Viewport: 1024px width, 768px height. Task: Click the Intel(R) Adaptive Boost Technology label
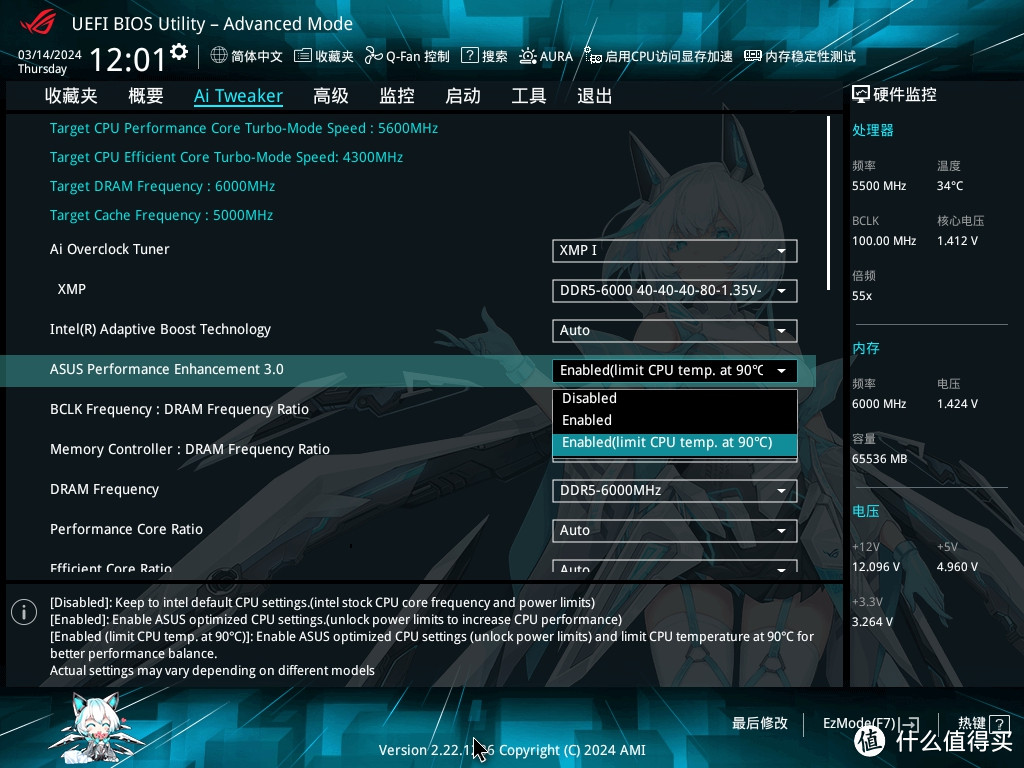(160, 330)
